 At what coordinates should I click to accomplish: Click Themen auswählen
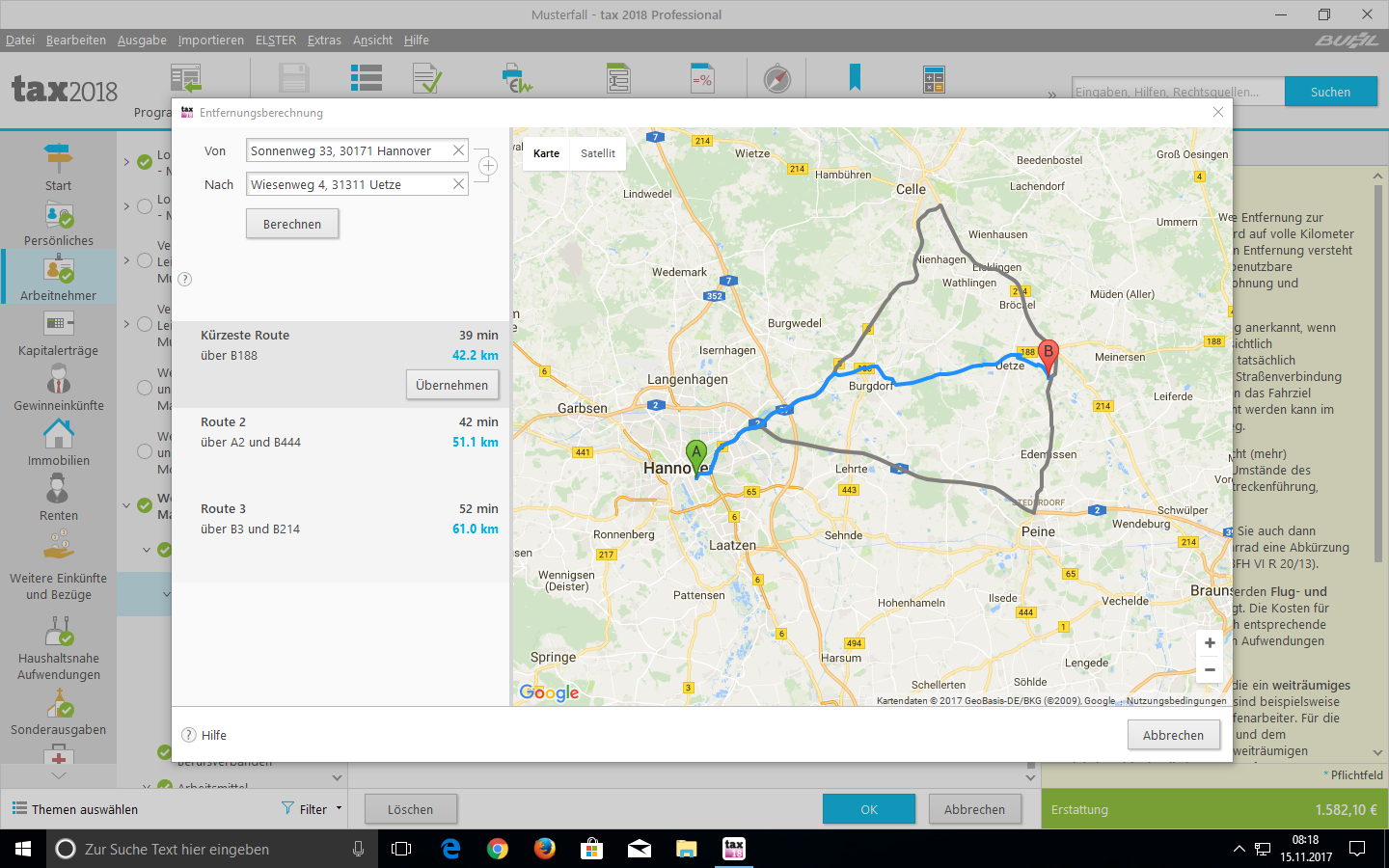click(x=75, y=809)
